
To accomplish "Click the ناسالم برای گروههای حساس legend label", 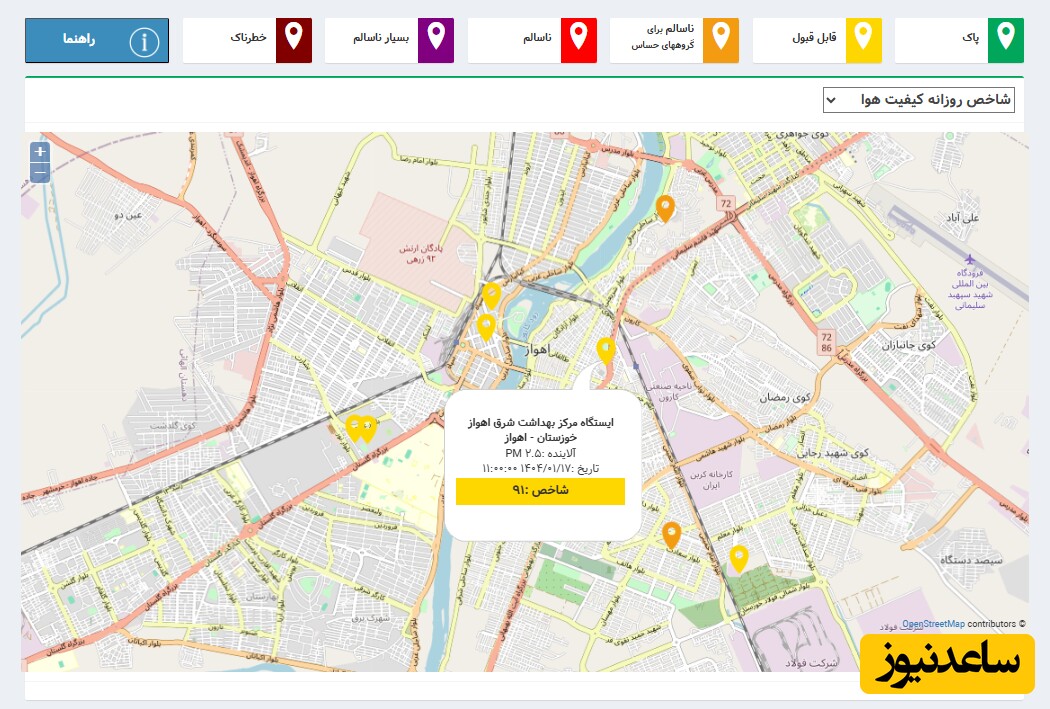I will pyautogui.click(x=662, y=37).
